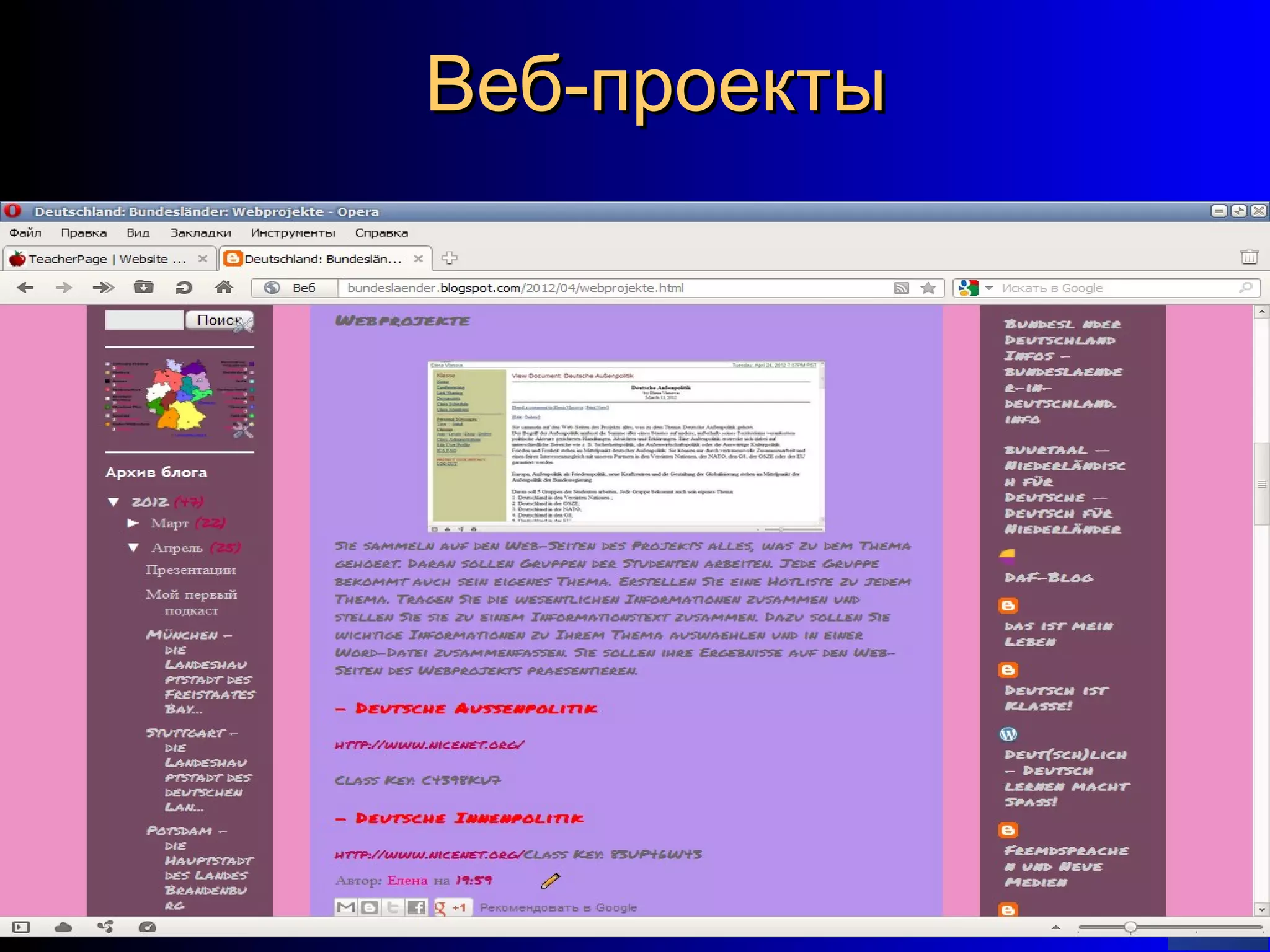1270x952 pixels.
Task: Open the Файл menu
Action: coord(25,232)
